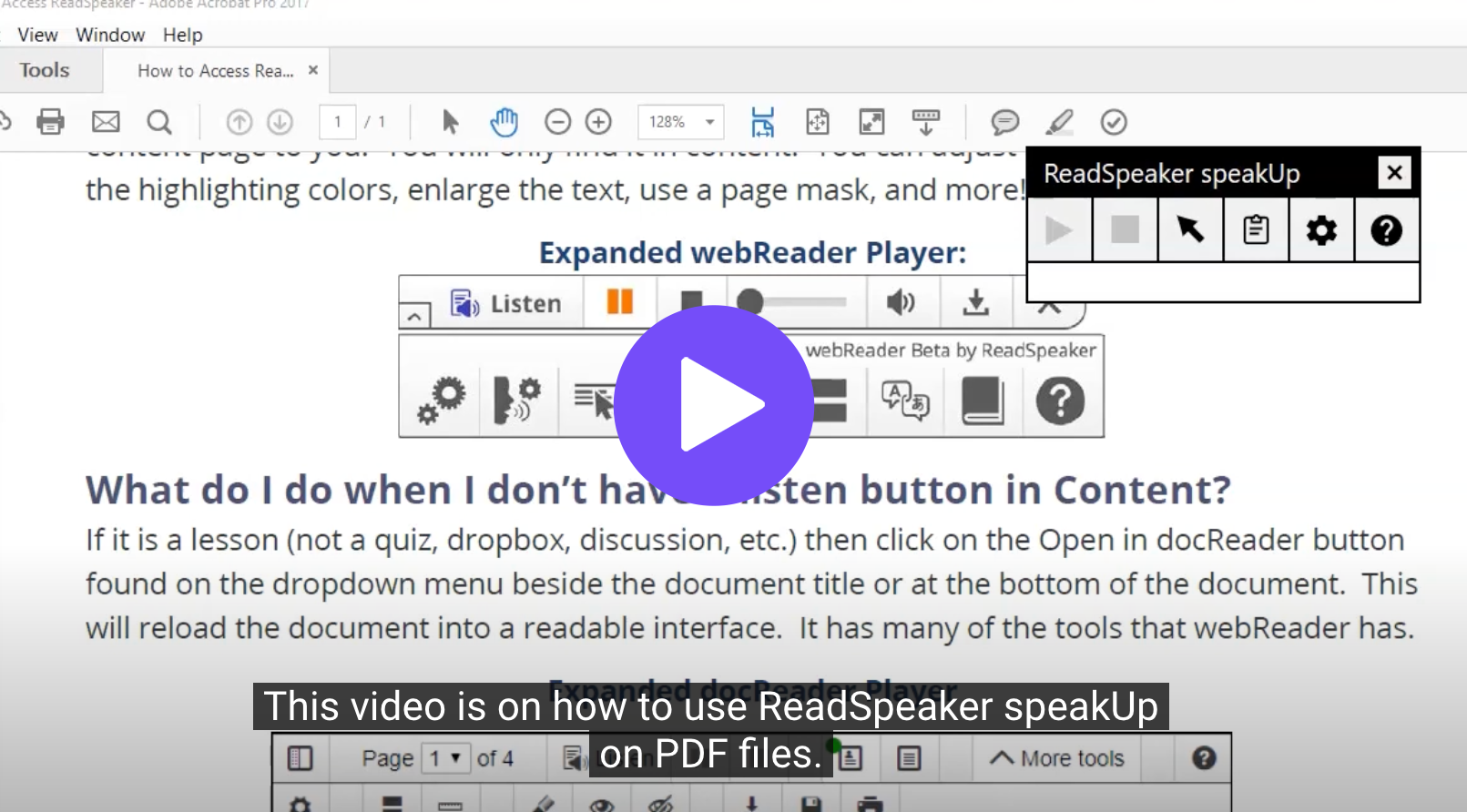1467x812 pixels.
Task: Select the speakUp pointer read tool
Action: tap(1190, 229)
